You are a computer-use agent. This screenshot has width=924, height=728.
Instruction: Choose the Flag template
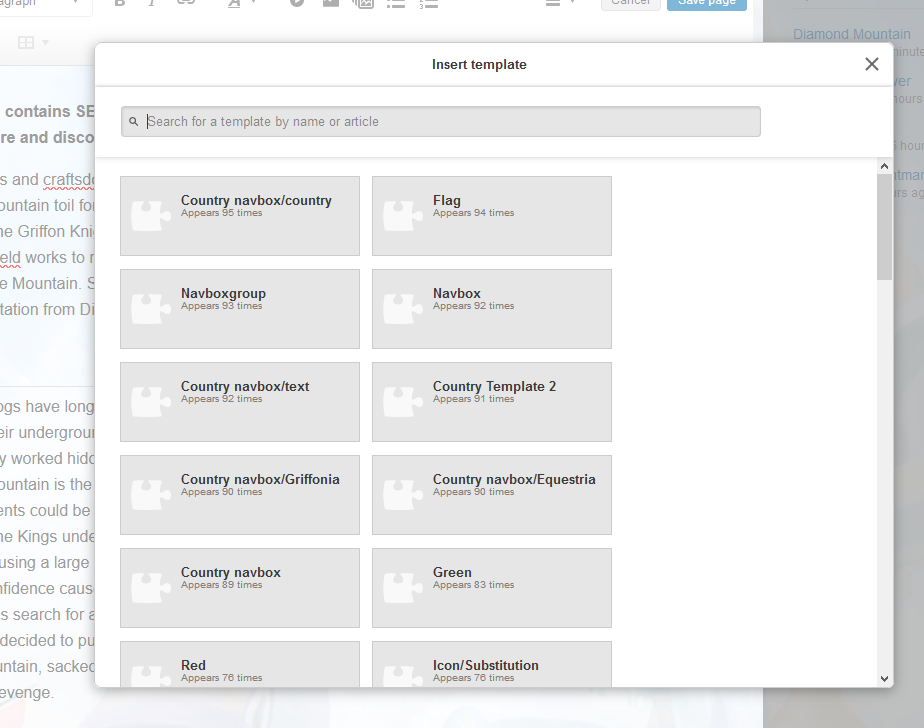(492, 216)
